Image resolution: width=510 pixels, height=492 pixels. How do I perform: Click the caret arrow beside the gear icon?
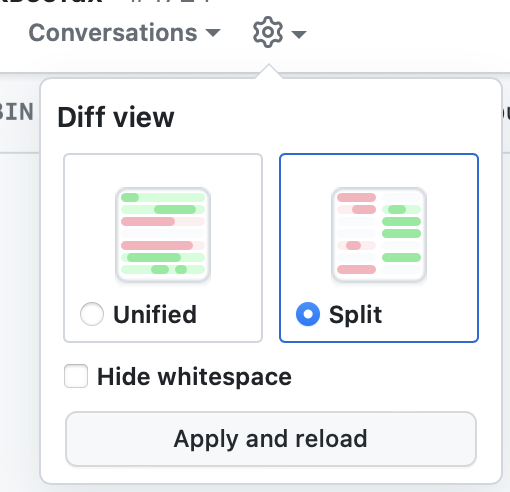299,34
